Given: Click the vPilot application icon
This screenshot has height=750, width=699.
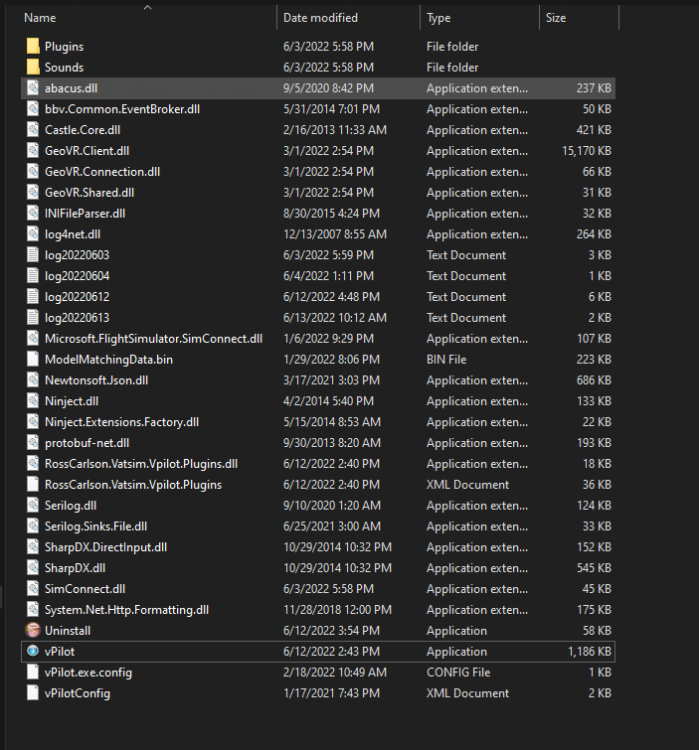Looking at the screenshot, I should tap(33, 651).
